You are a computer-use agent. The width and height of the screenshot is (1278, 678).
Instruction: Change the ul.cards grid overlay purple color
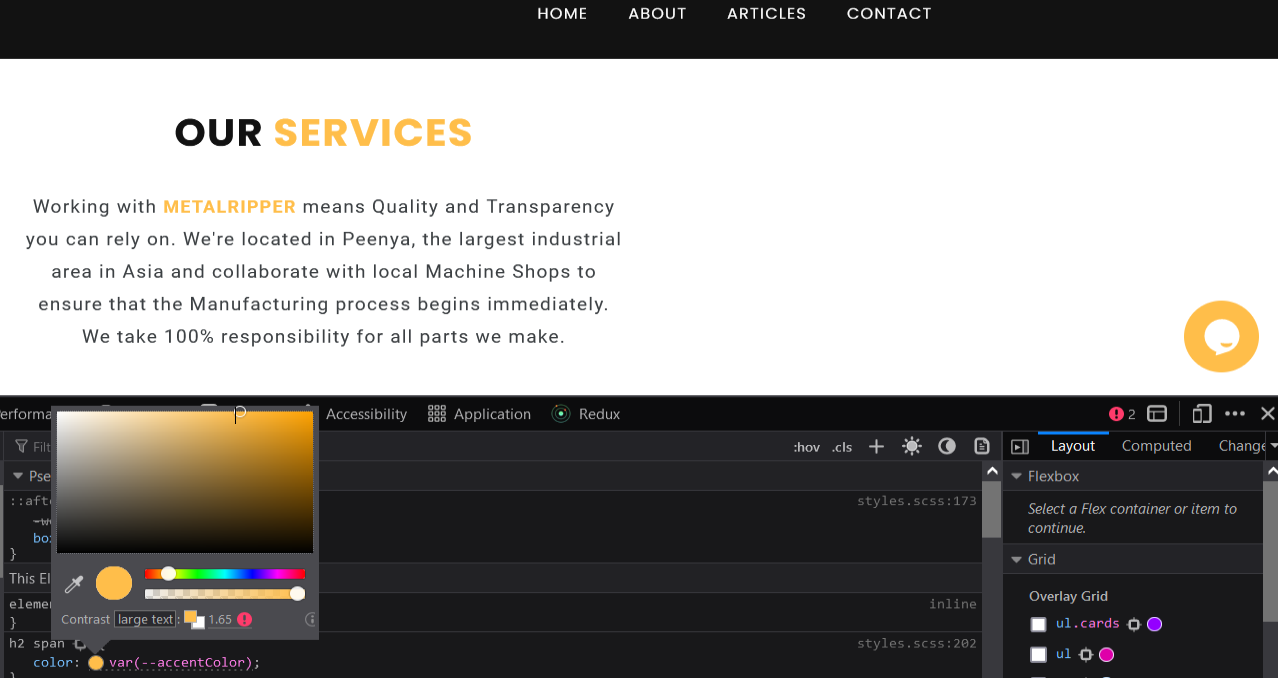[1154, 624]
